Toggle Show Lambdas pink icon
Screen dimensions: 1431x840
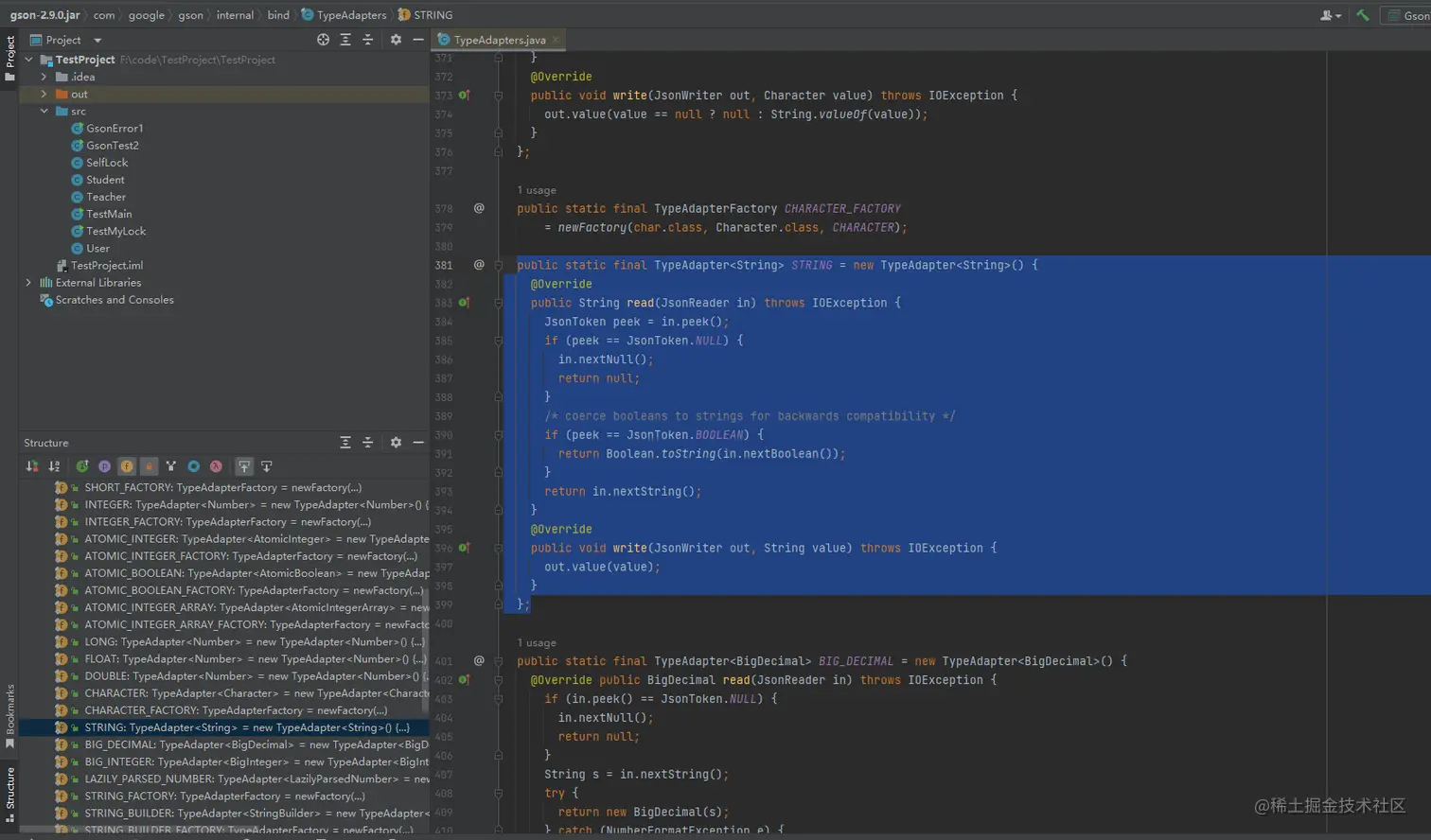[216, 466]
